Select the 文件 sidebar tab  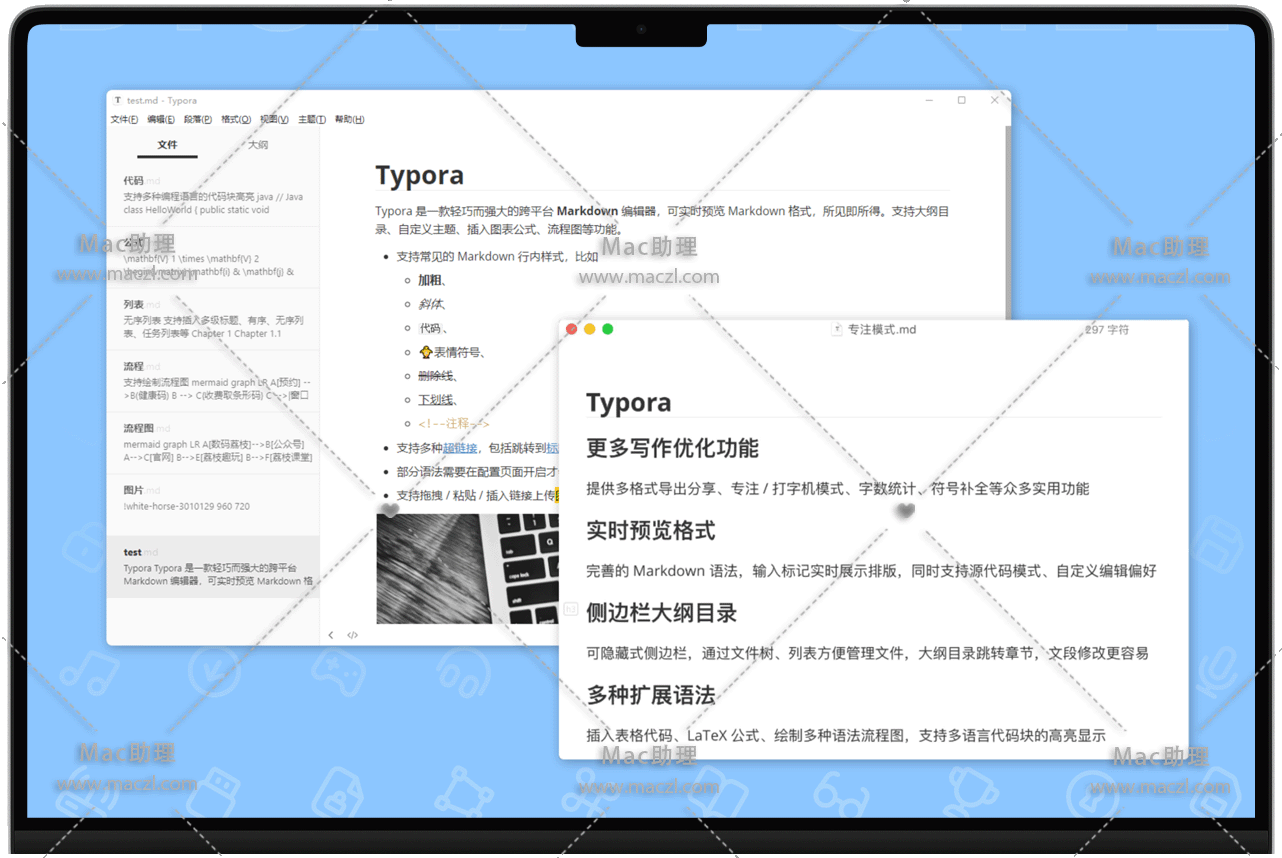coord(167,145)
